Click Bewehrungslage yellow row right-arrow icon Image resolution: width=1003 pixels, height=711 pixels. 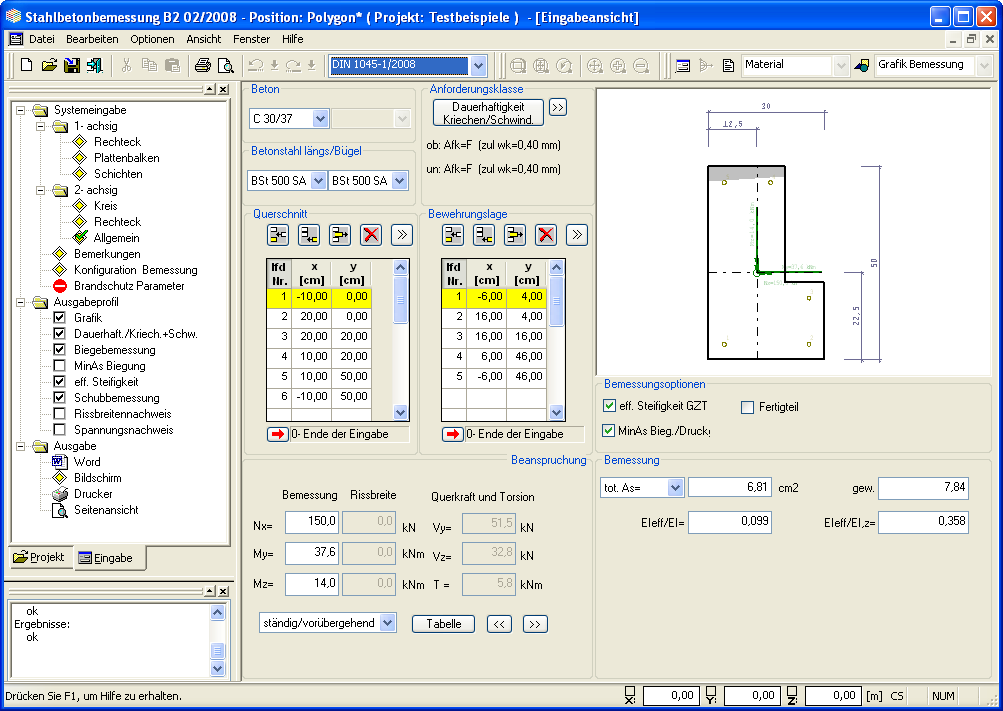[515, 235]
